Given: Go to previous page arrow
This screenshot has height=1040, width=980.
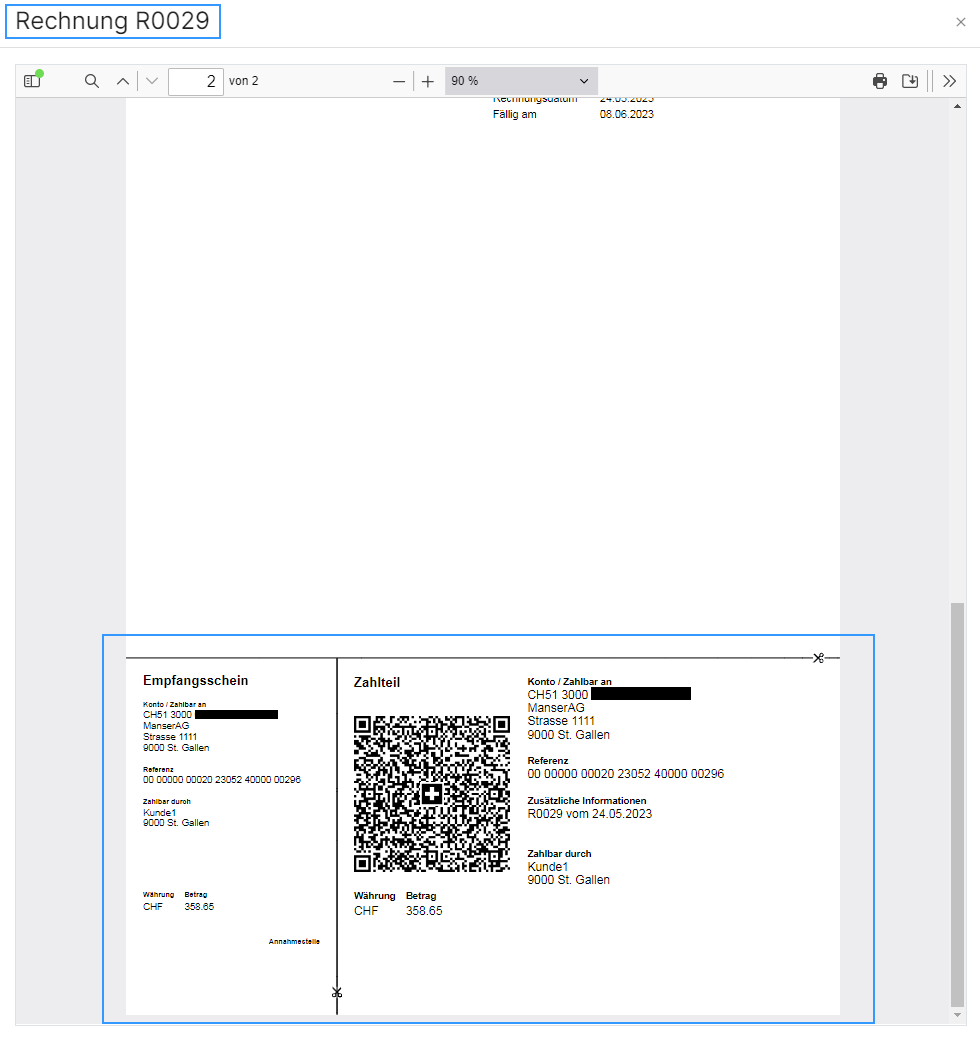Looking at the screenshot, I should (123, 81).
